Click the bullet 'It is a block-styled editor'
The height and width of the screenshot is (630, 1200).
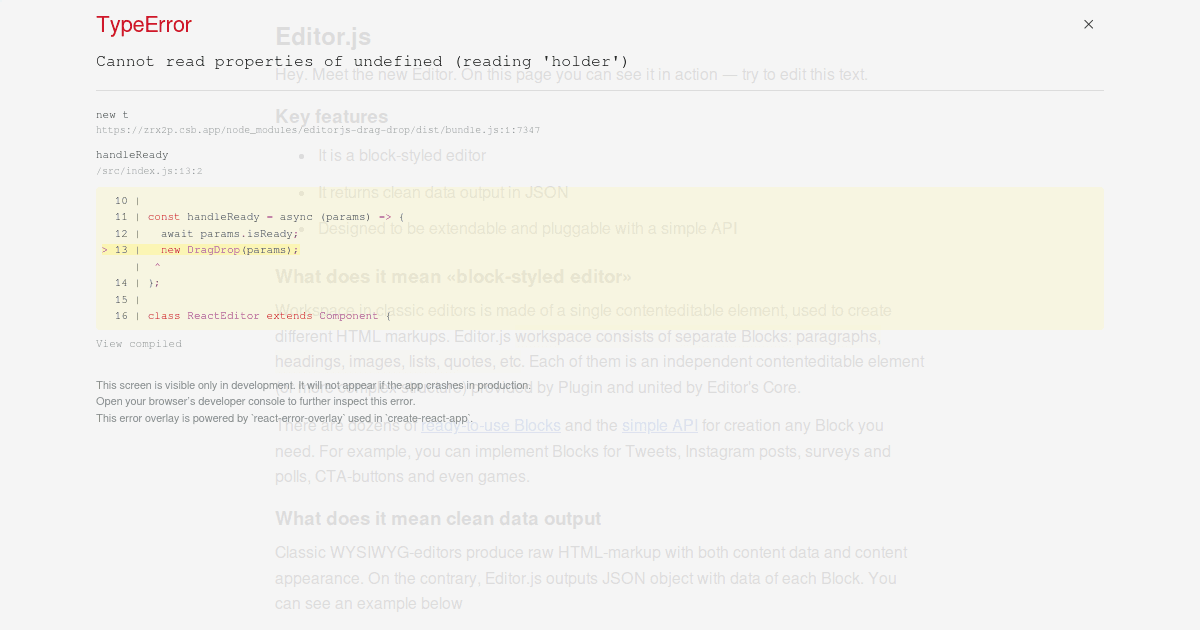(402, 155)
